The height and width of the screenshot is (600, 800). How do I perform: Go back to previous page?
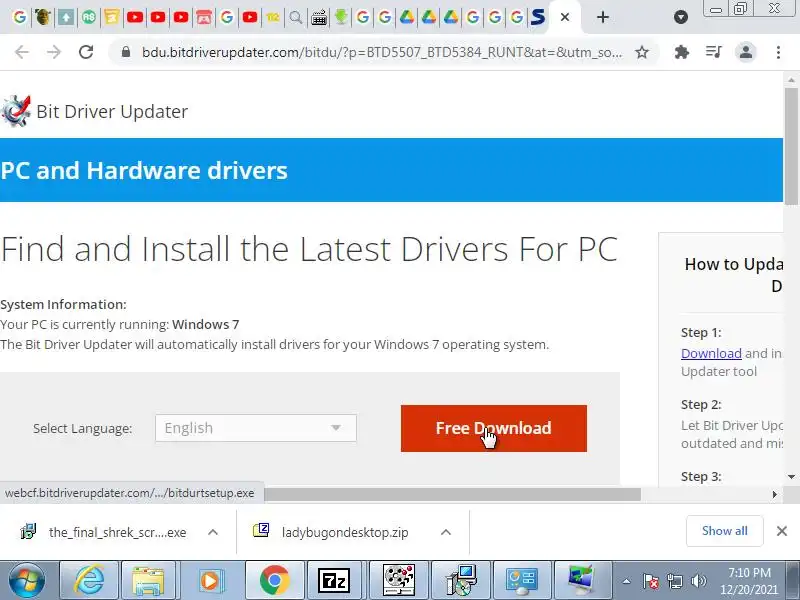[21, 52]
